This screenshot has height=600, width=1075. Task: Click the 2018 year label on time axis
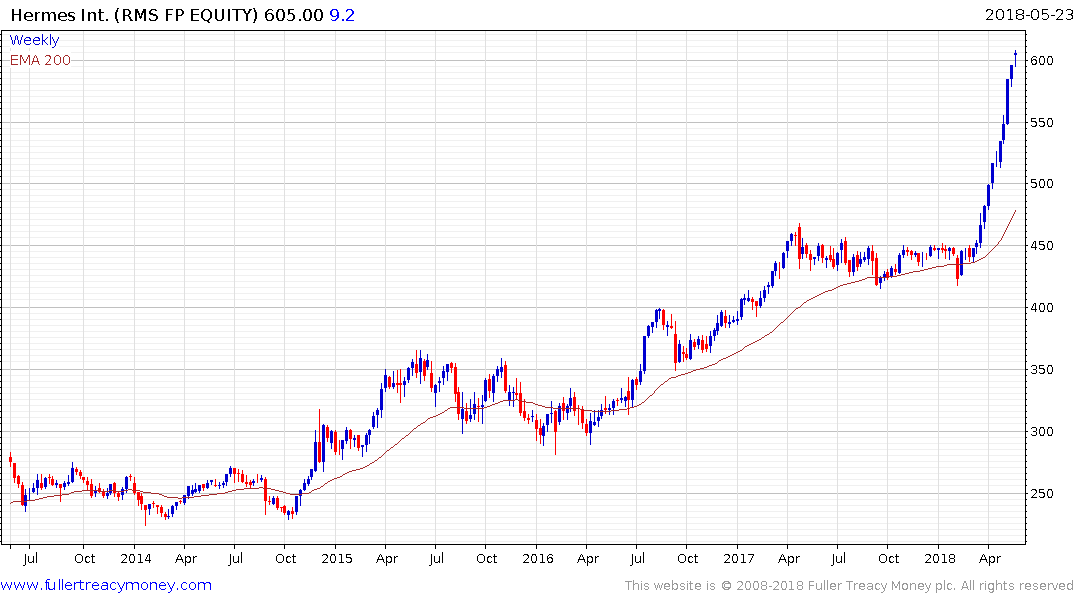pos(939,558)
